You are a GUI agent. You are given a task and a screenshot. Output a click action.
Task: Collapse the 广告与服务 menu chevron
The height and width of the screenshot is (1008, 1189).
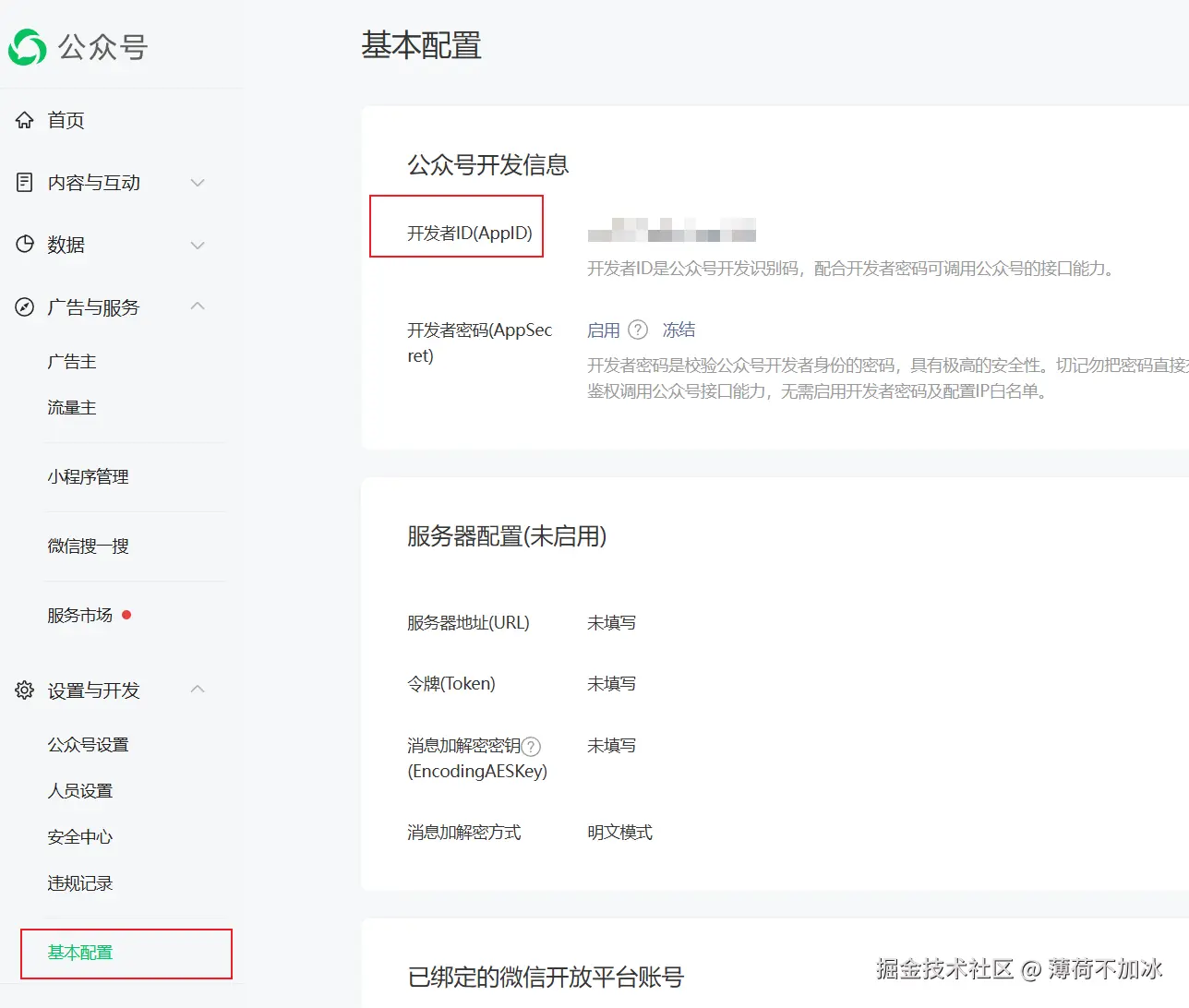click(198, 306)
